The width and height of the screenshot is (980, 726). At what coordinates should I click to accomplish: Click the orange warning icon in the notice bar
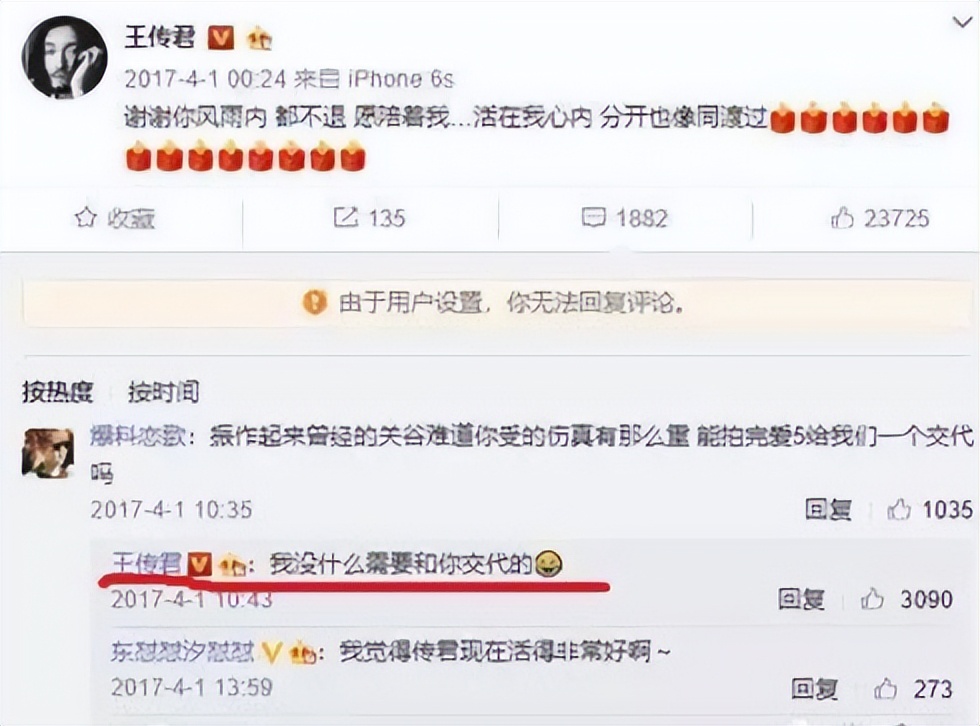[x=314, y=303]
